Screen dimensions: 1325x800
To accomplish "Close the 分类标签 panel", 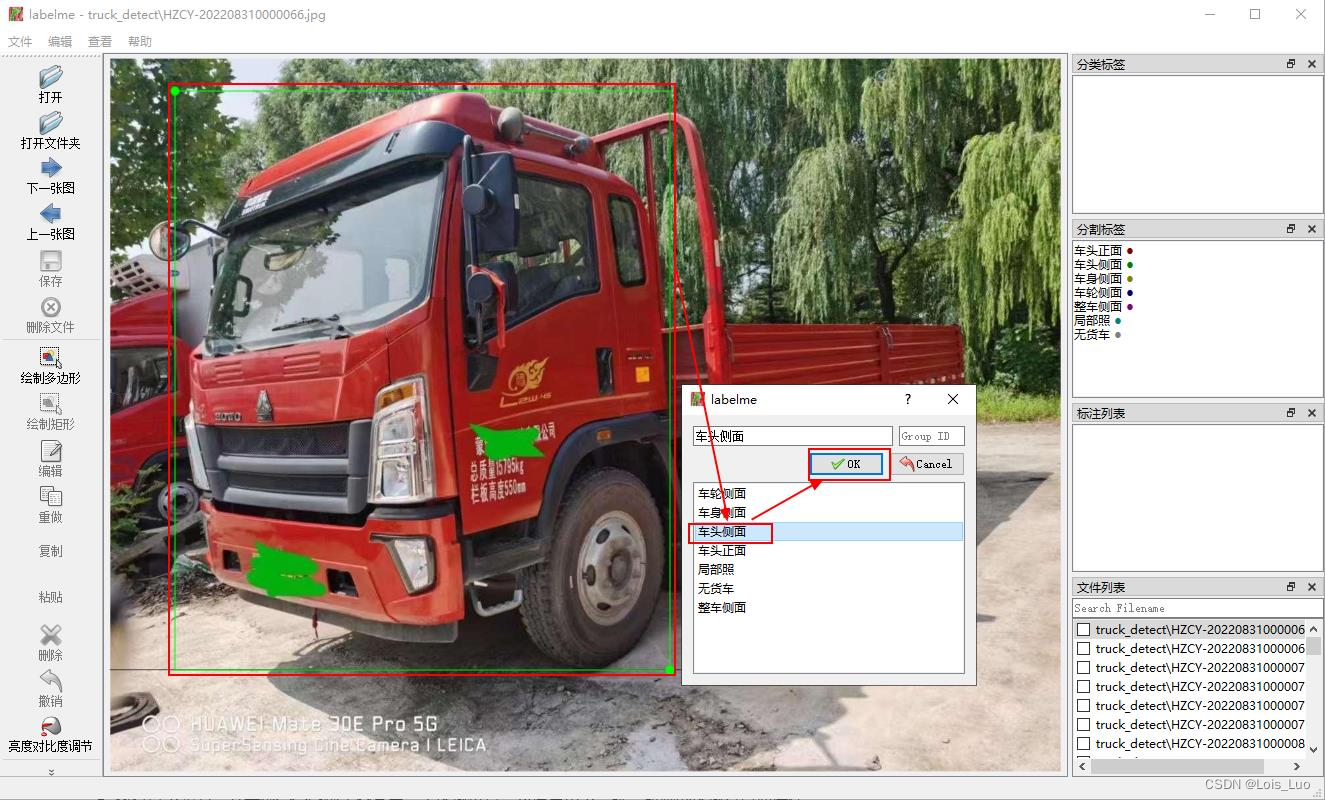I will (x=1312, y=64).
